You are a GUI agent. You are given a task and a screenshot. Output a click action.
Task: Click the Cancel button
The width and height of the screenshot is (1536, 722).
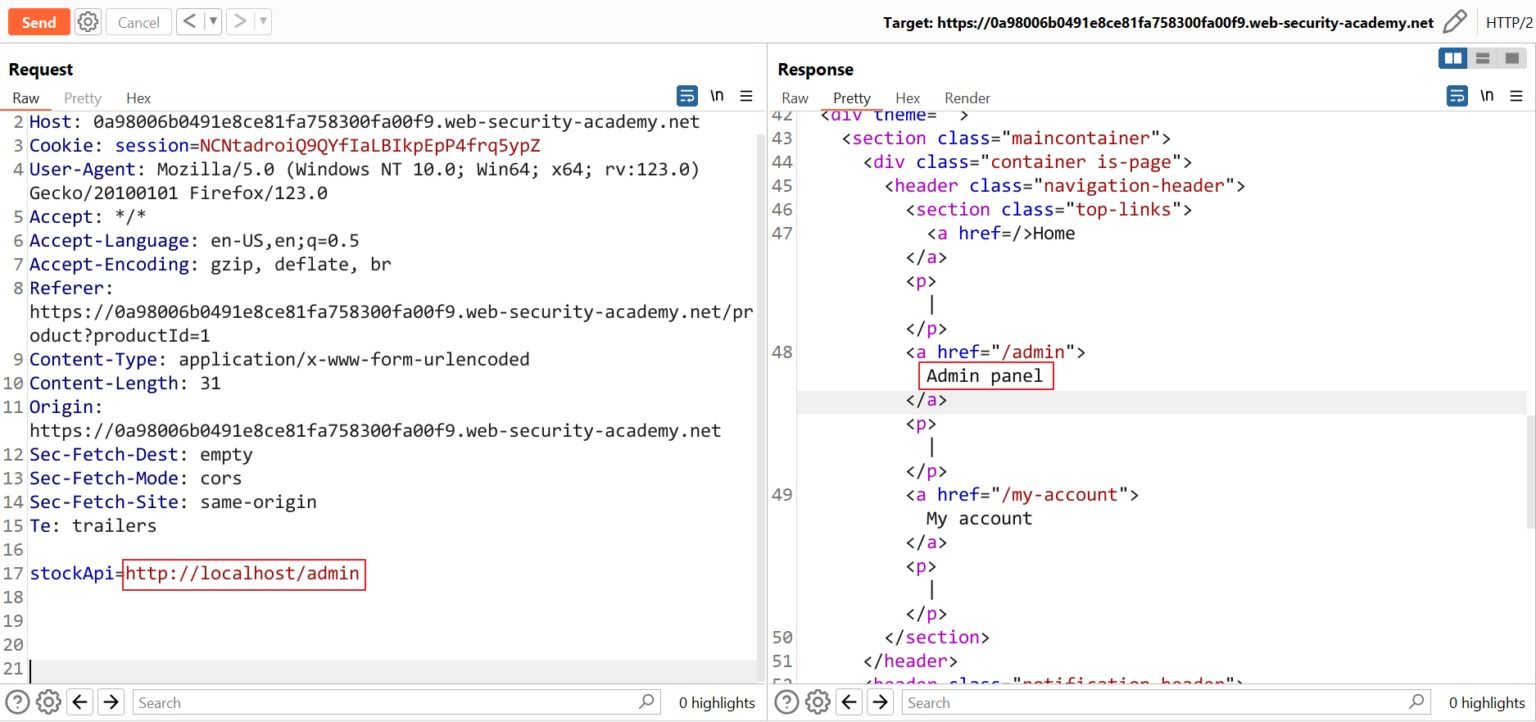tap(138, 22)
